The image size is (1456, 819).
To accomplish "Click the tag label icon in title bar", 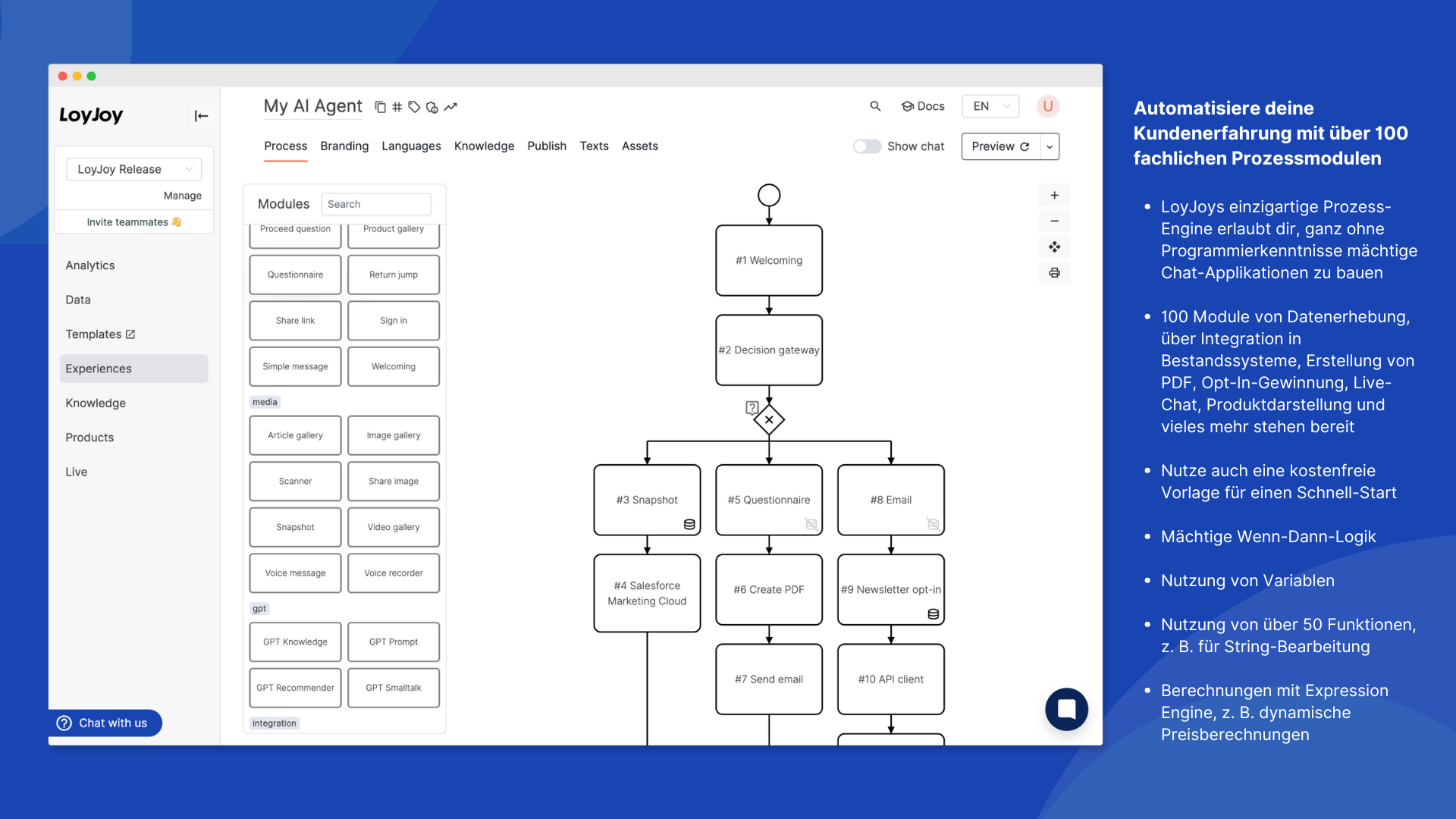I will tap(414, 107).
